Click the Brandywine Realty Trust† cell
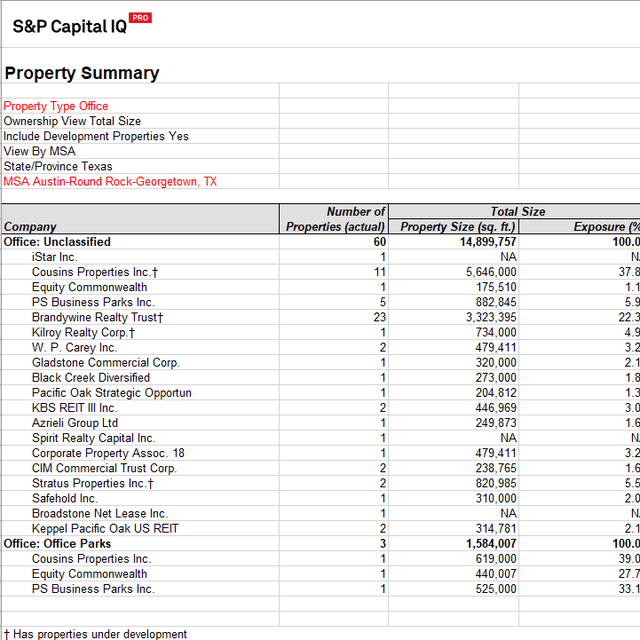640x640 pixels. coord(141,317)
